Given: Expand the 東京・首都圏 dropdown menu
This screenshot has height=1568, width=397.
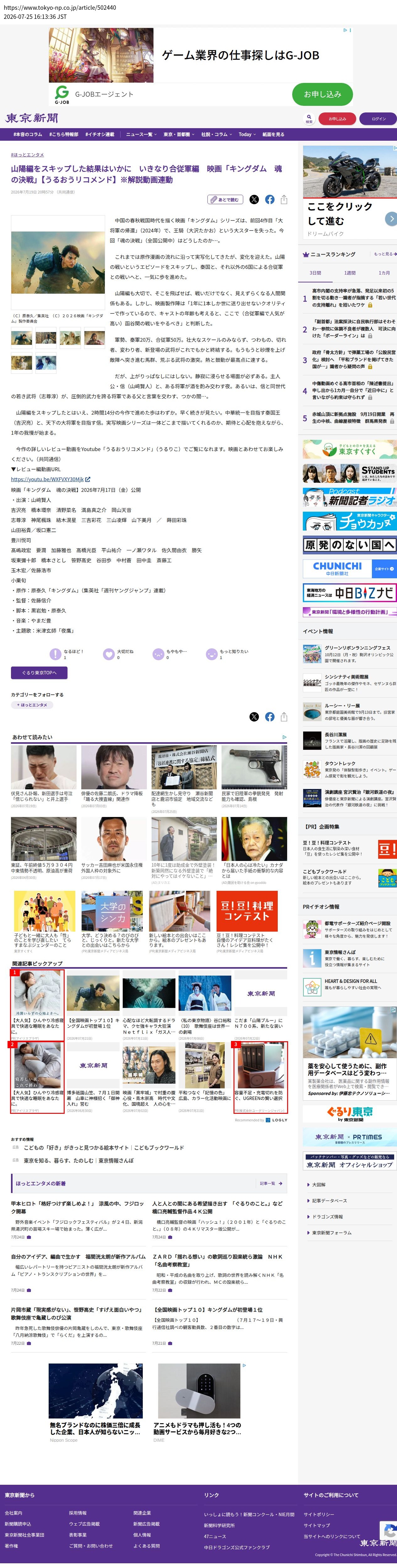Looking at the screenshot, I should pos(179,134).
